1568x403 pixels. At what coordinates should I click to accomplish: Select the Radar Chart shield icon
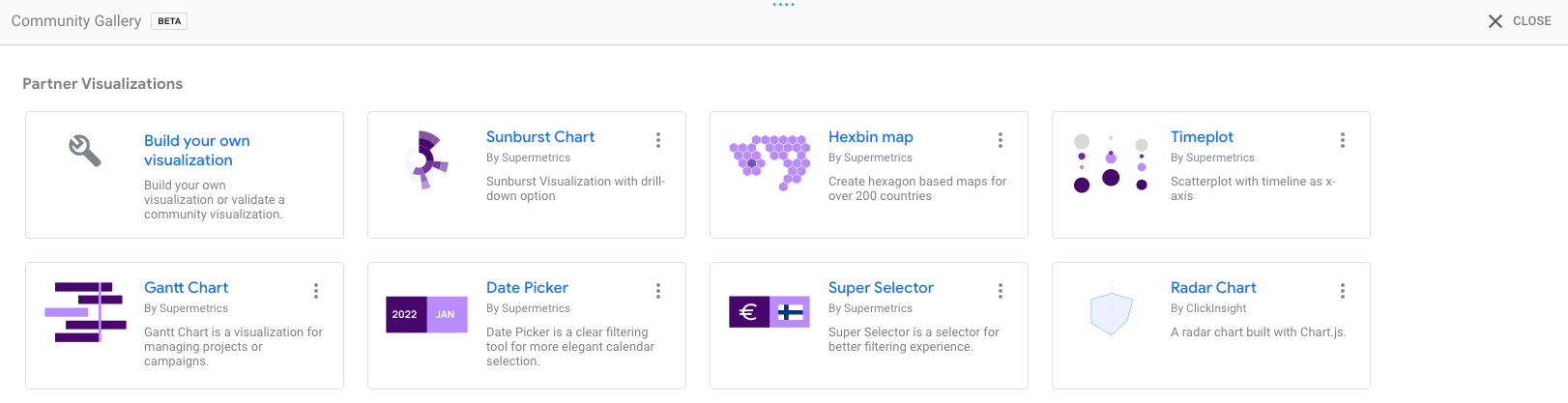click(x=1111, y=313)
